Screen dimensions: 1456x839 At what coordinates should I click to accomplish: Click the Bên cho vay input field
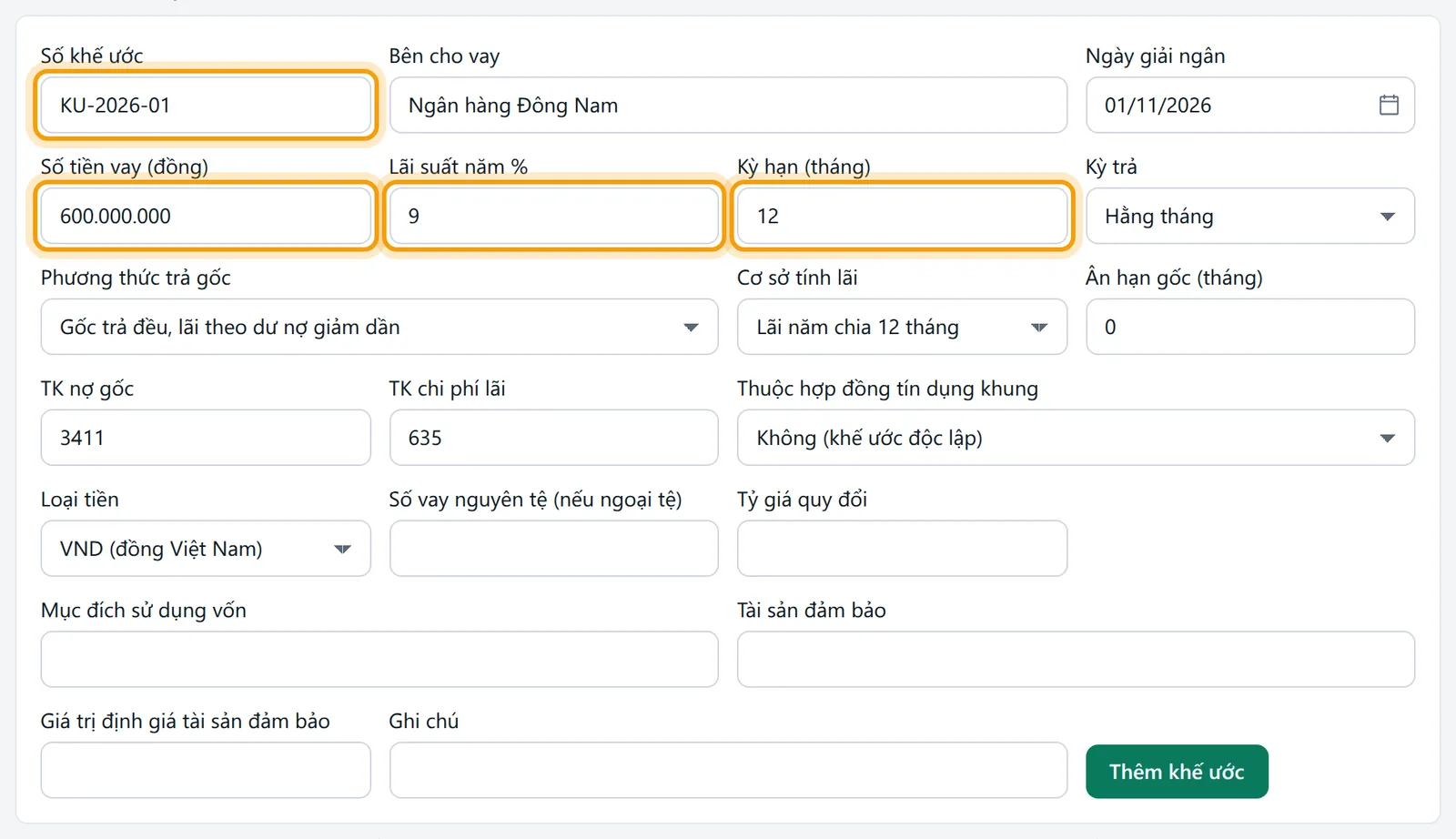[x=728, y=105]
